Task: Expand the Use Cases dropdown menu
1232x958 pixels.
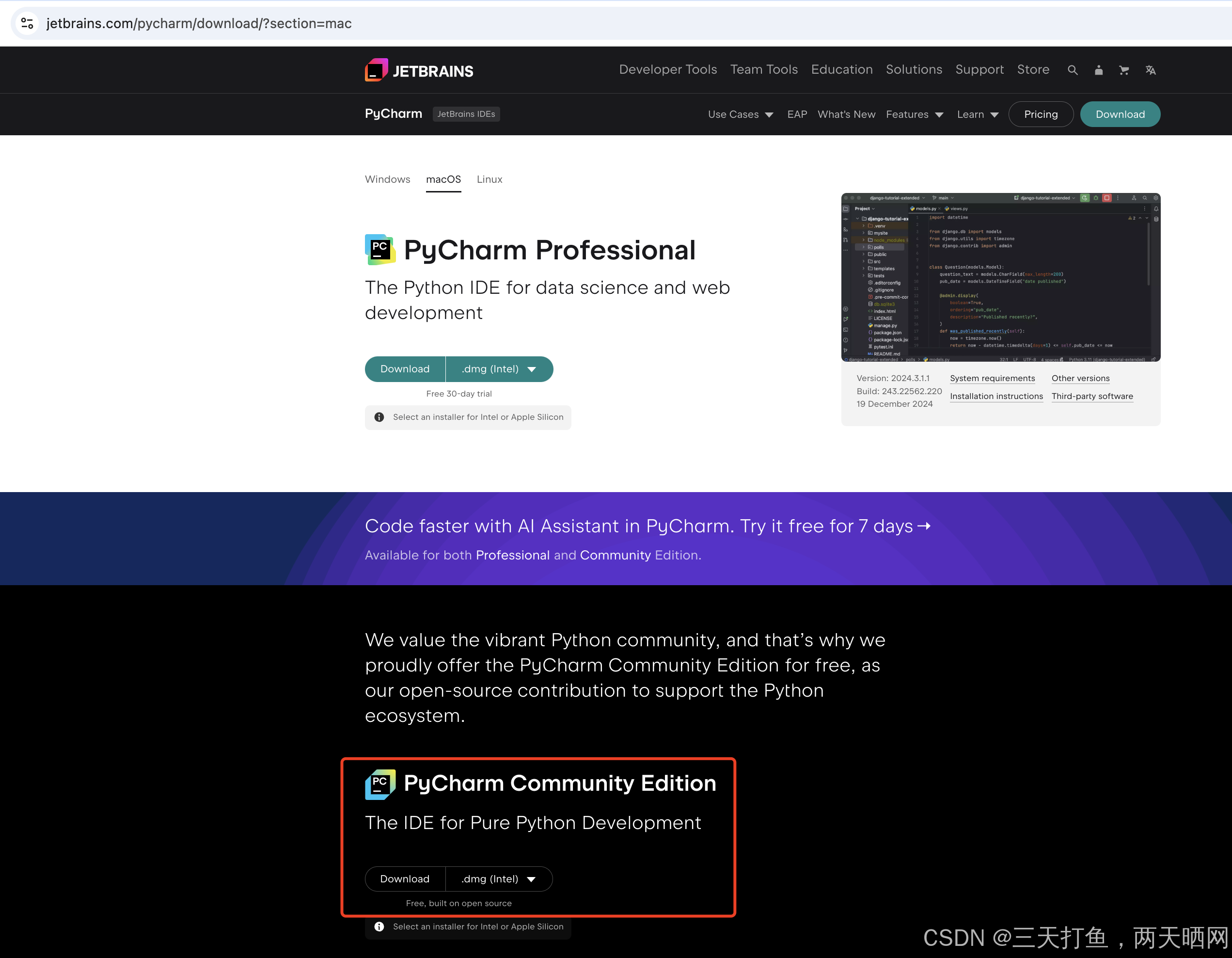Action: (740, 114)
